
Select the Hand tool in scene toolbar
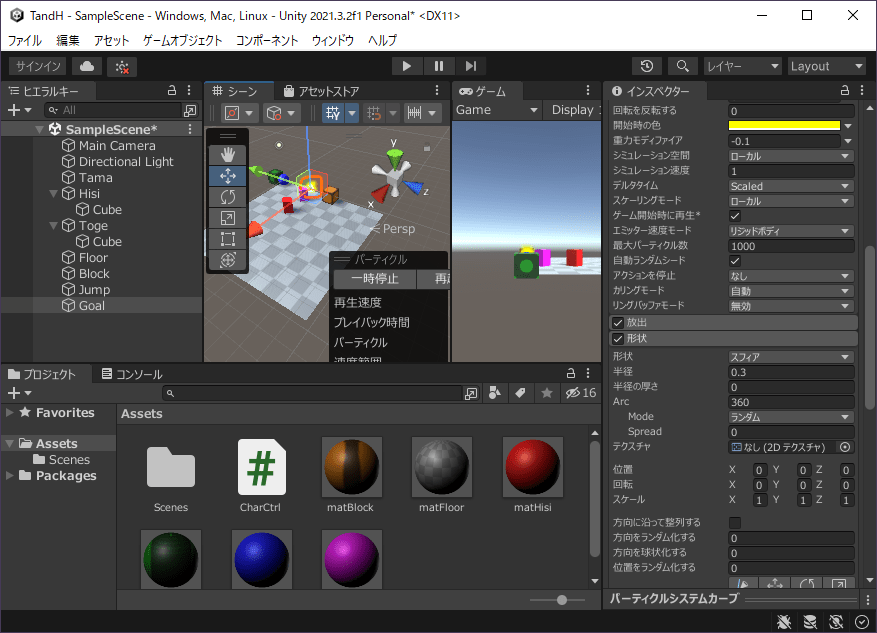227,154
